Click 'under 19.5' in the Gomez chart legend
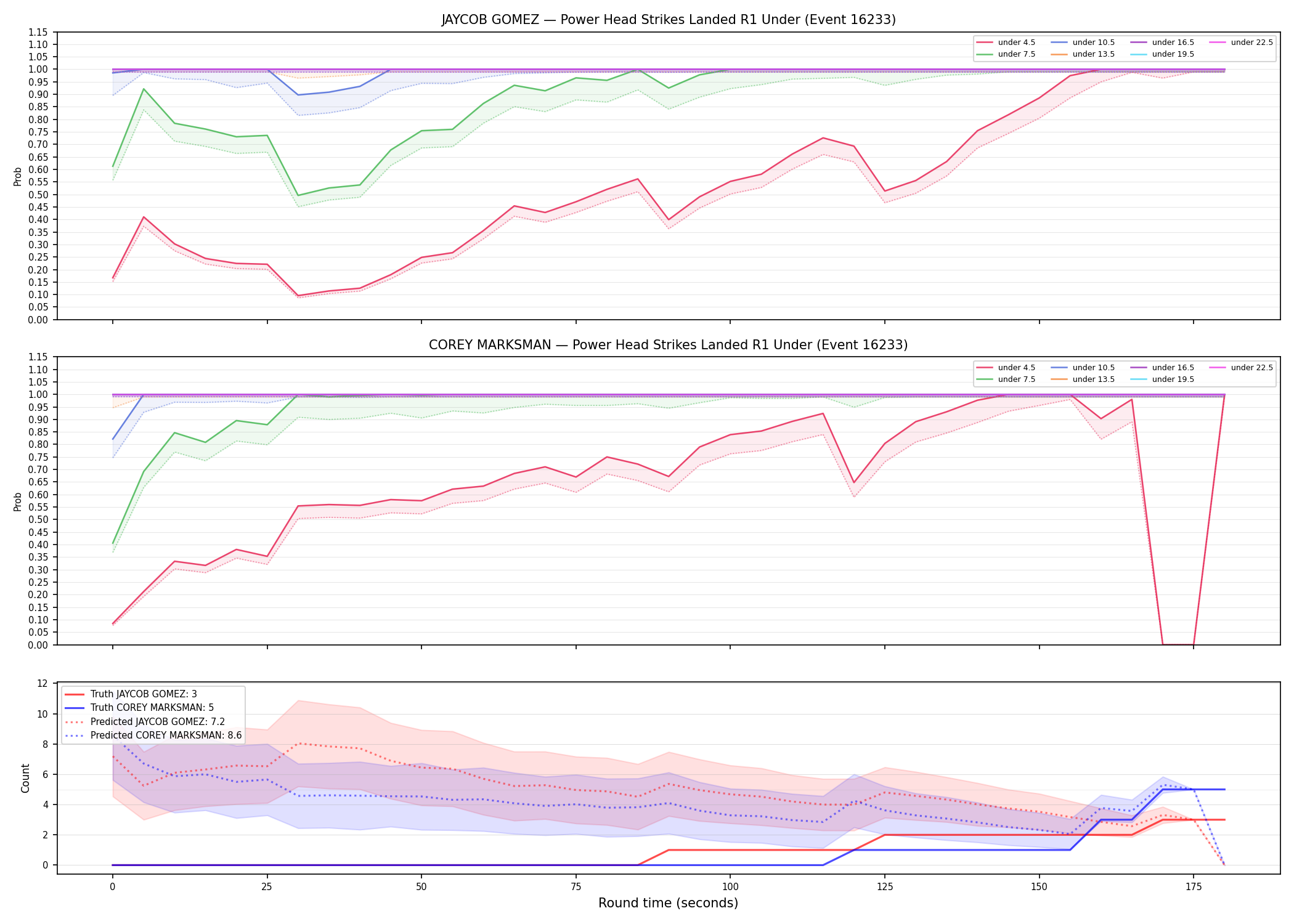The width and height of the screenshot is (1294, 924). [1173, 54]
